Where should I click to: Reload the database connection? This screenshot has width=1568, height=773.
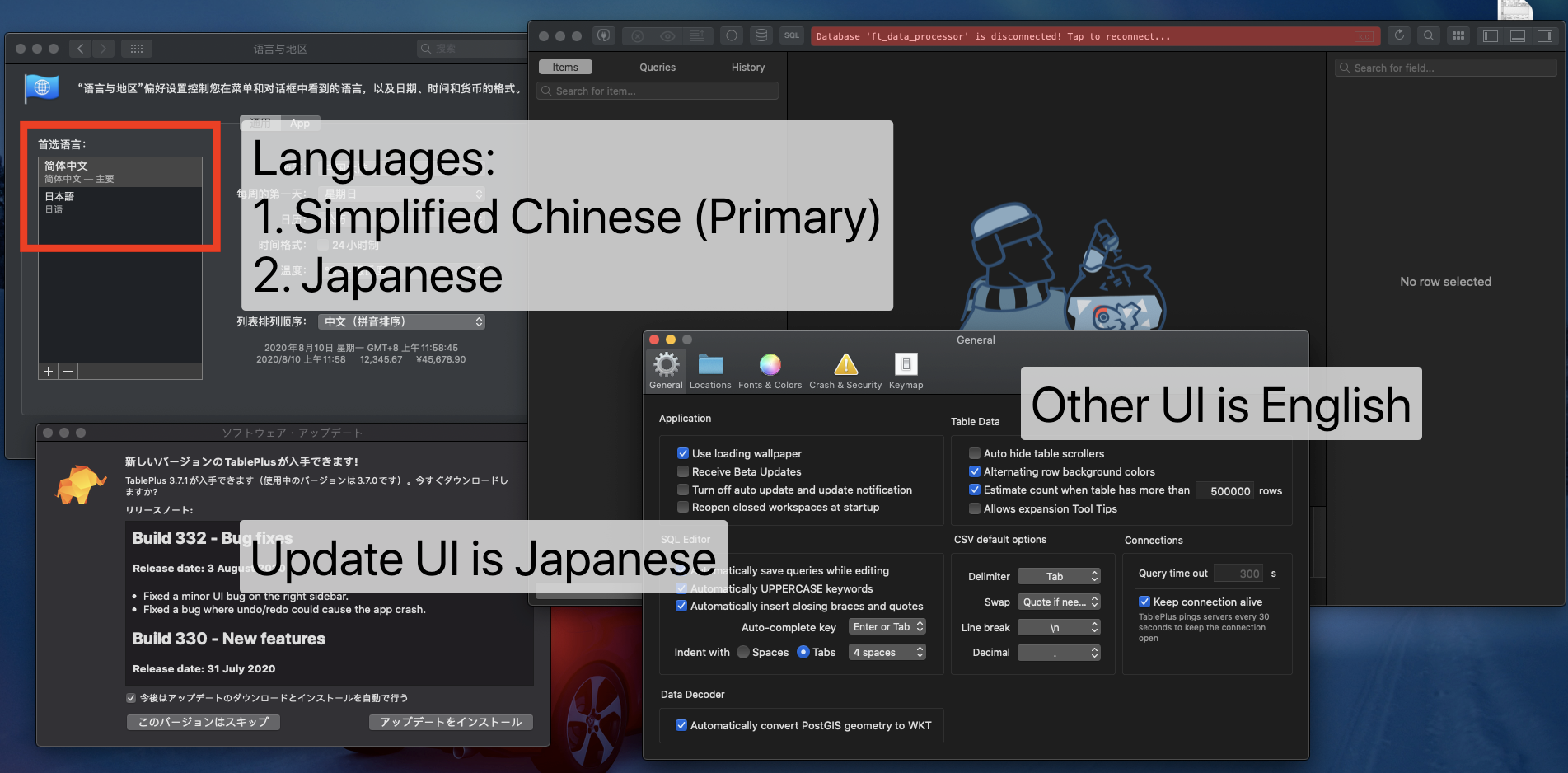(1399, 35)
